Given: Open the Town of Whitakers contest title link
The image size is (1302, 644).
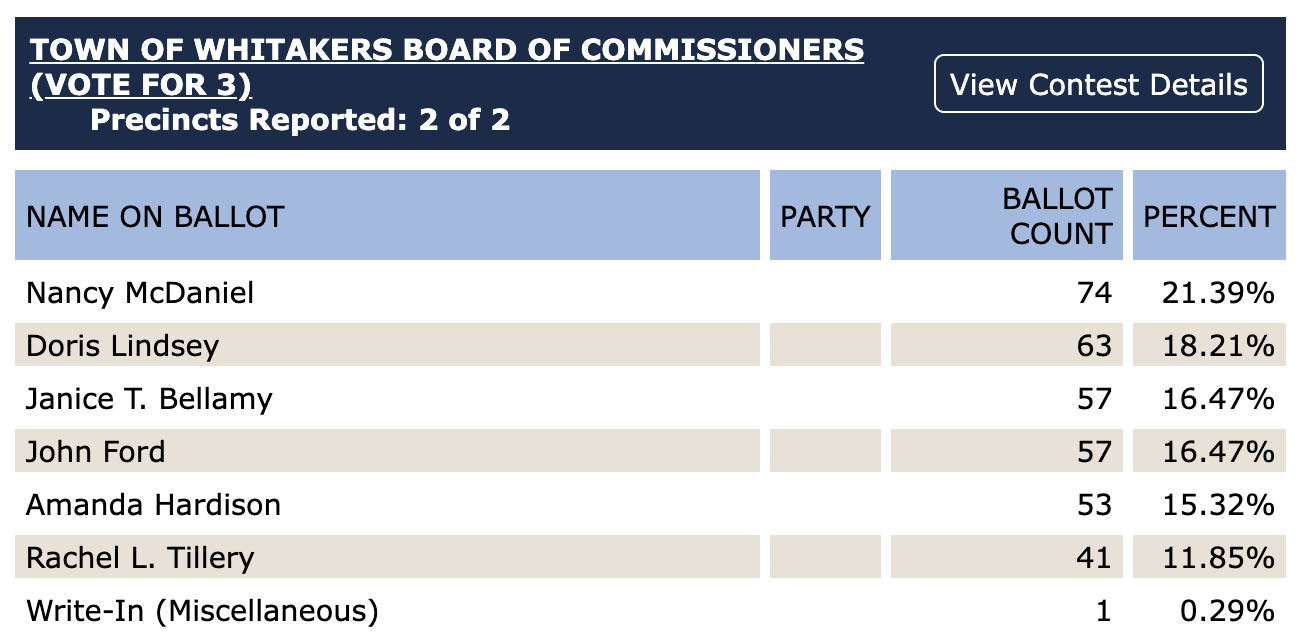Looking at the screenshot, I should pos(446,48).
